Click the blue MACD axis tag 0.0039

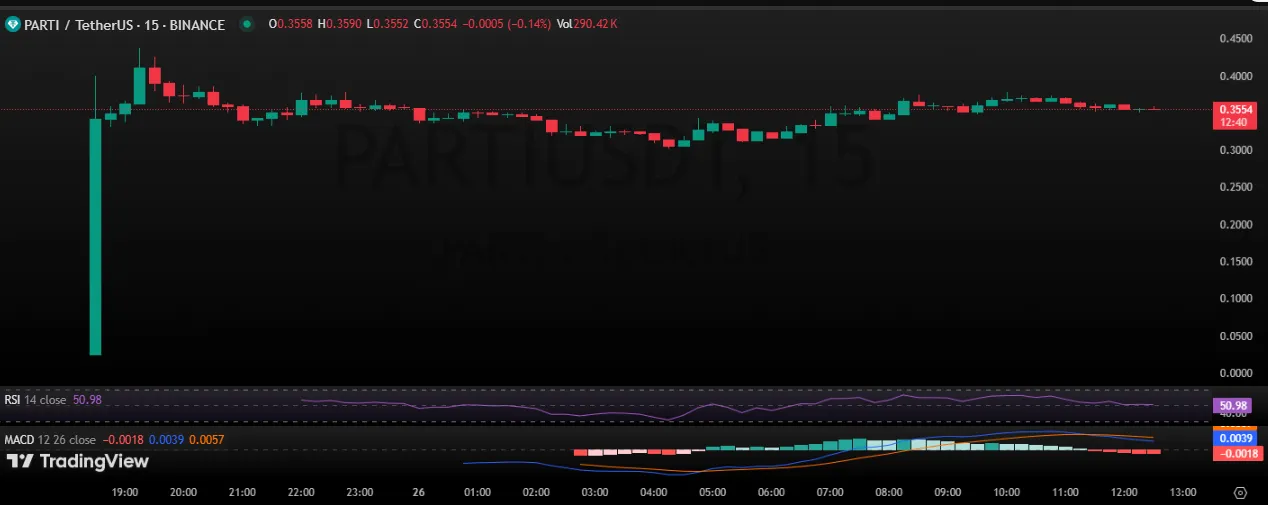tap(1233, 438)
